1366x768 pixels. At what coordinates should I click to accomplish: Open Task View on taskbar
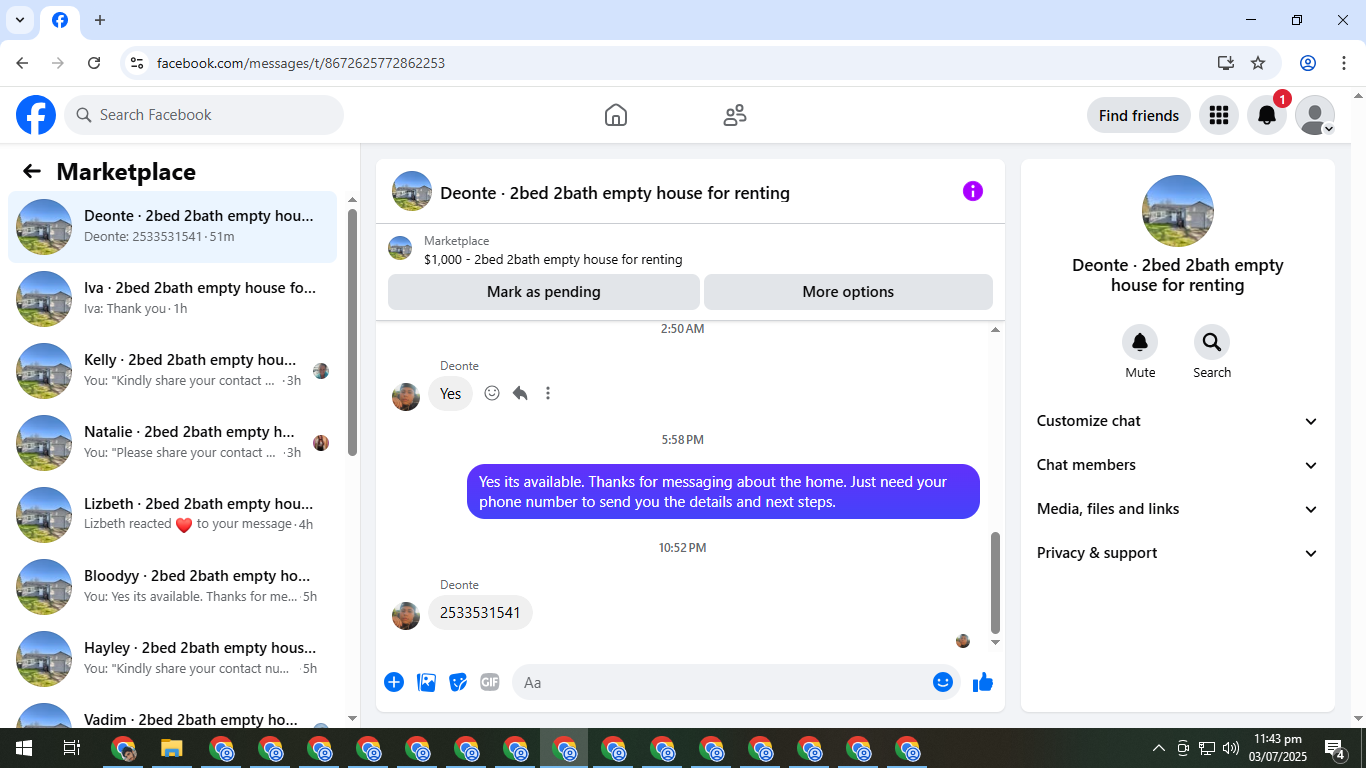[x=72, y=748]
